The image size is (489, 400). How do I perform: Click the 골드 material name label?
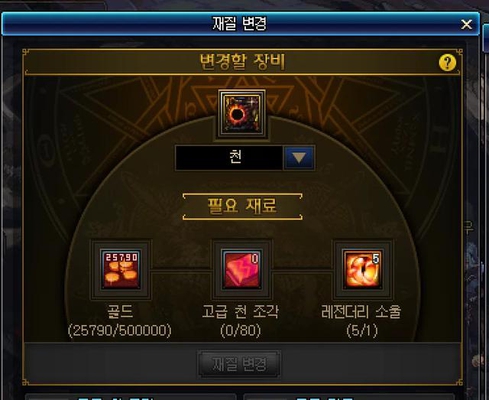(x=120, y=312)
